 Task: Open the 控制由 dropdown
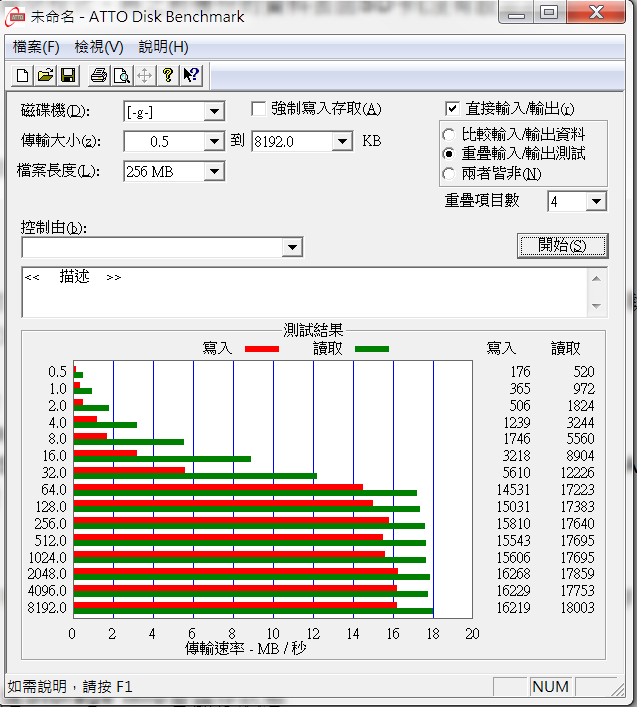[x=292, y=248]
